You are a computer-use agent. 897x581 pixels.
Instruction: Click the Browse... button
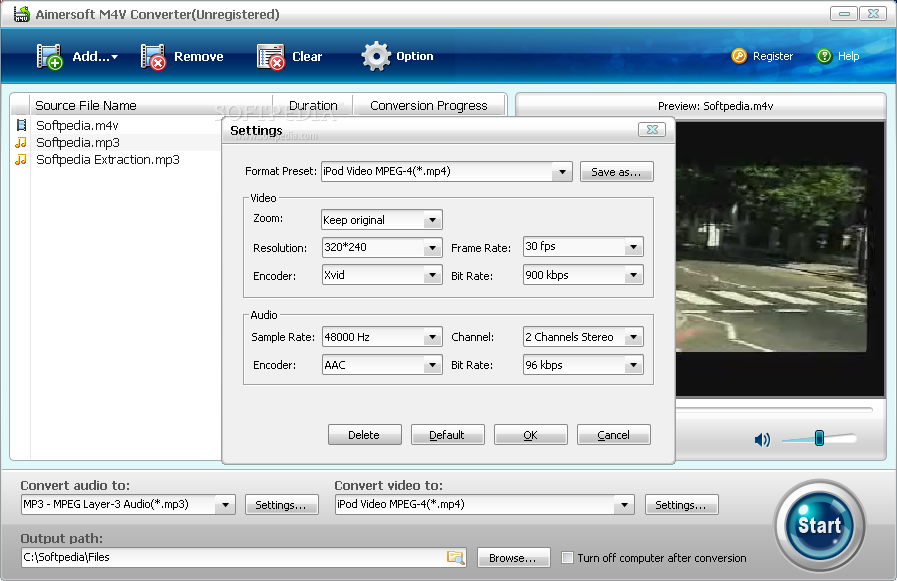(513, 558)
